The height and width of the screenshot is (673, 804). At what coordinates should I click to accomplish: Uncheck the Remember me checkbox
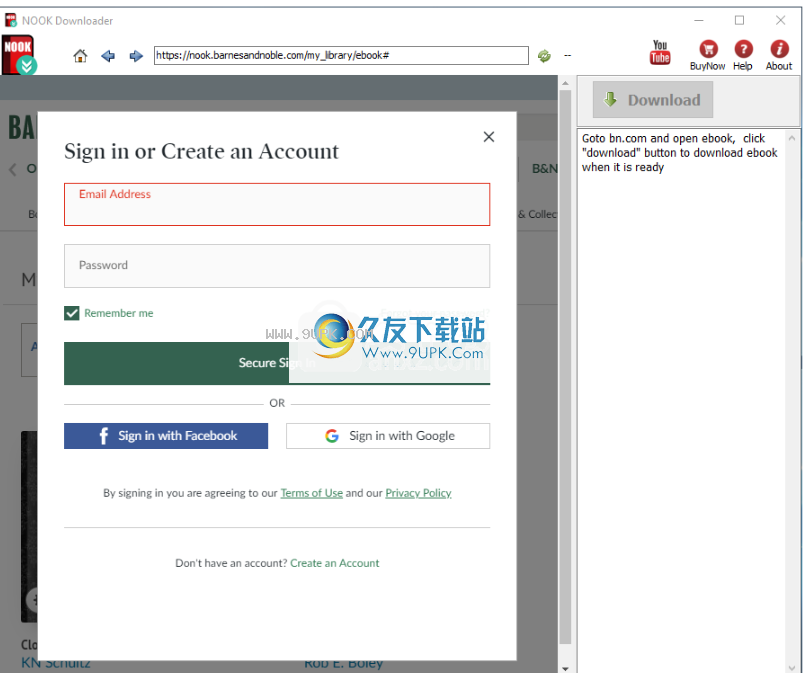click(72, 313)
